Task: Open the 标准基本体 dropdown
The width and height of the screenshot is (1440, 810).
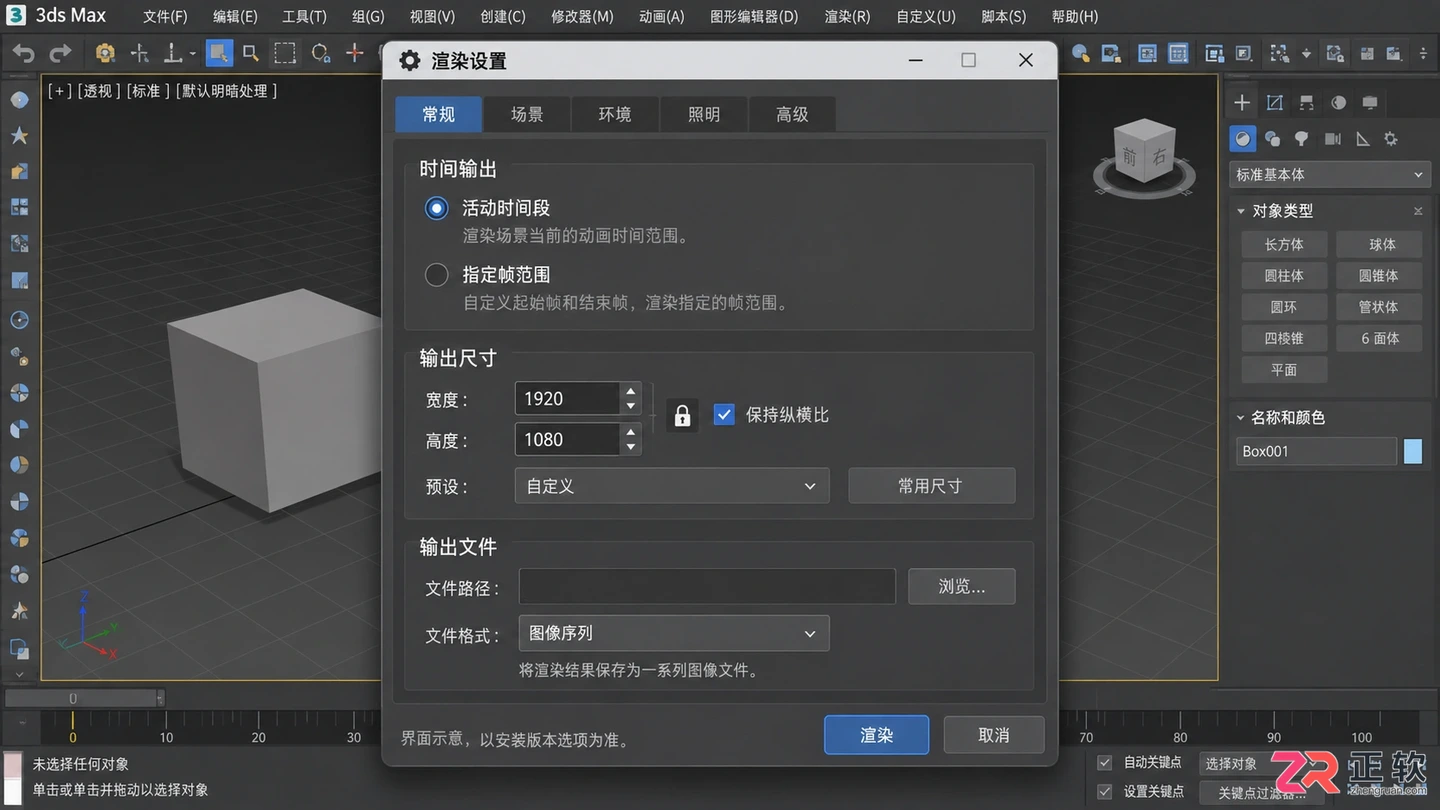Action: point(1329,174)
